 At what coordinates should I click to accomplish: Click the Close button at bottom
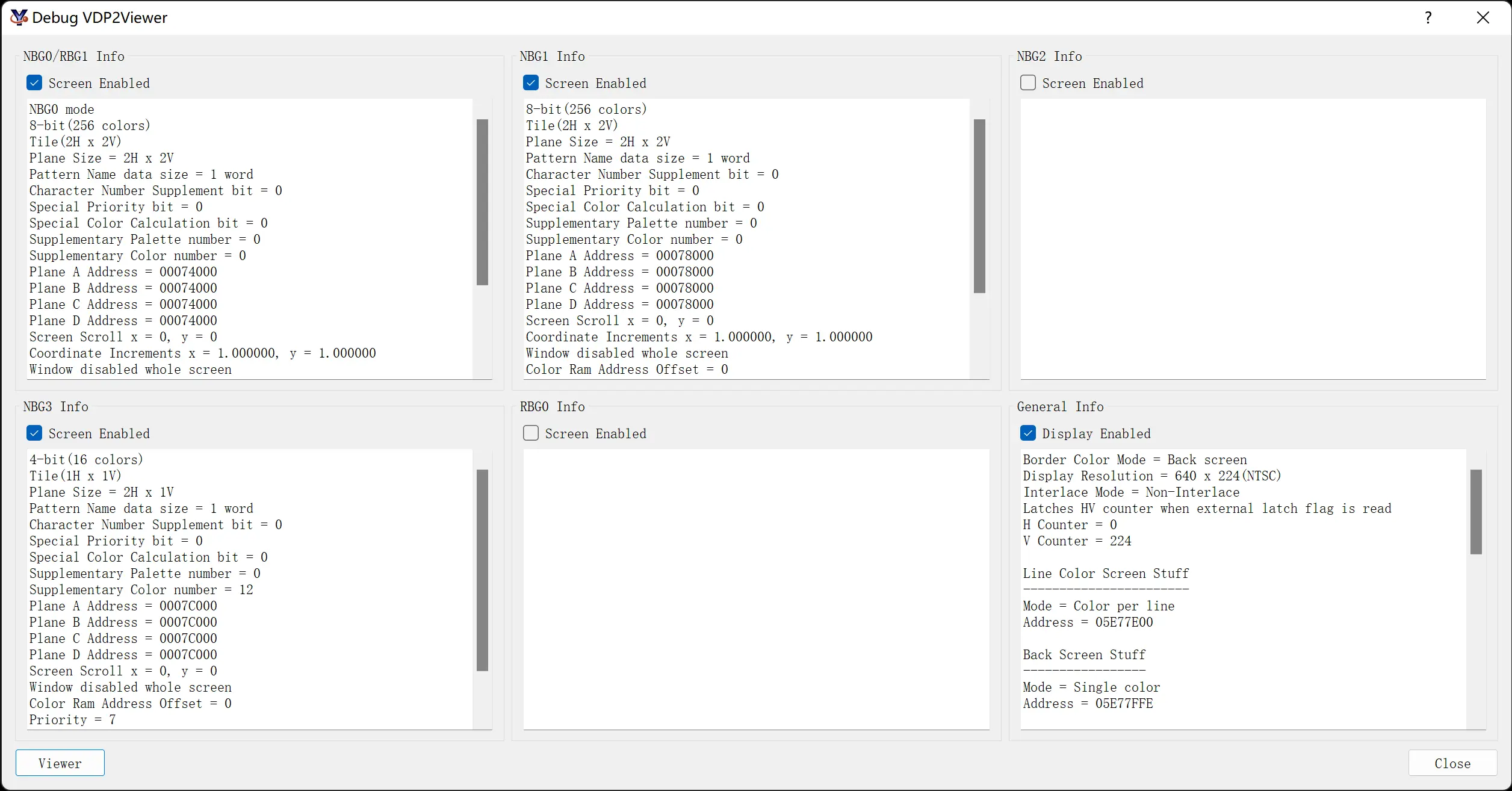(1452, 763)
